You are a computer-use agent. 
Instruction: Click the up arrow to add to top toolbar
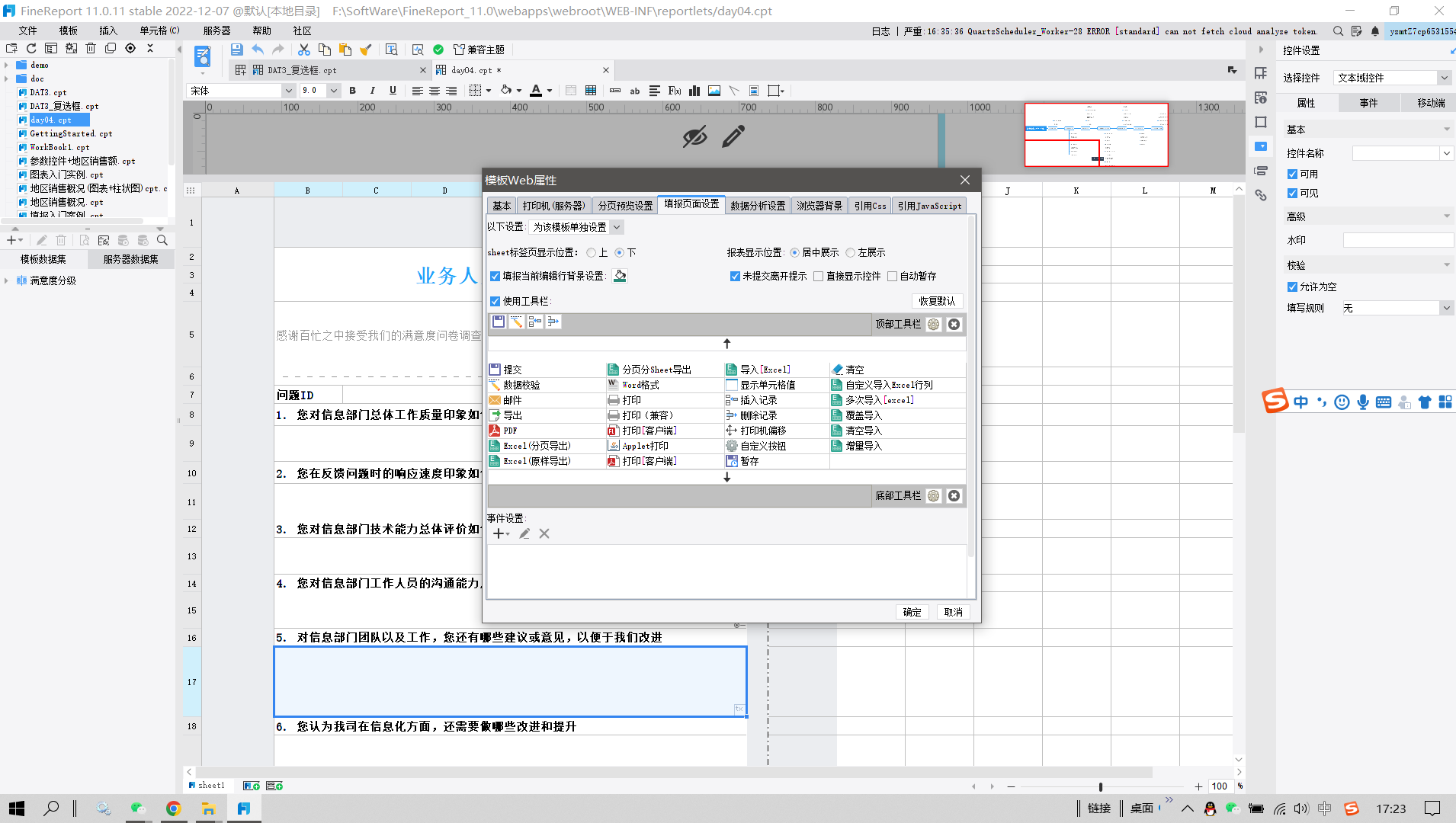coord(726,344)
